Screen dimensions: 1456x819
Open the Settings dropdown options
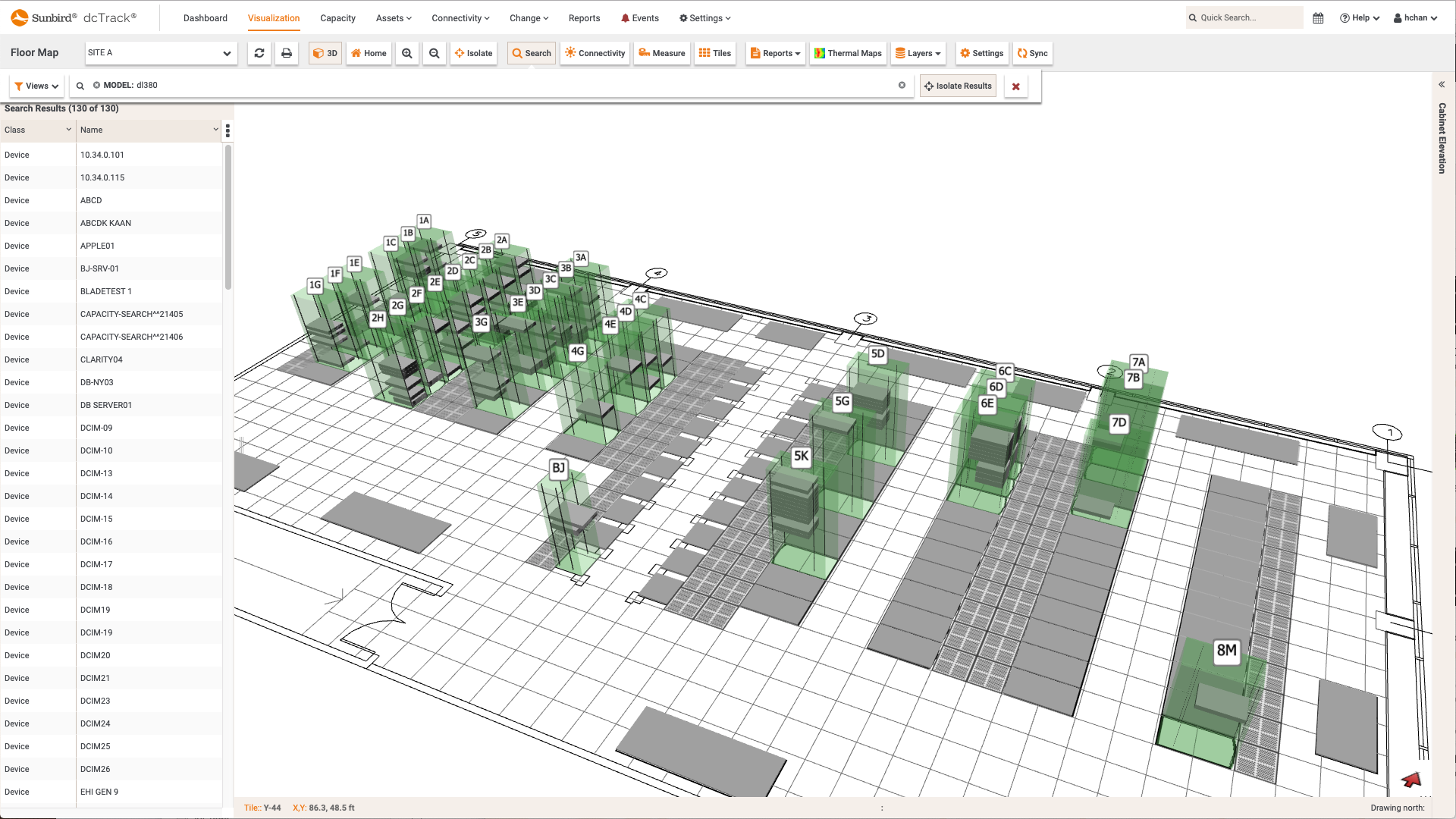pos(705,17)
